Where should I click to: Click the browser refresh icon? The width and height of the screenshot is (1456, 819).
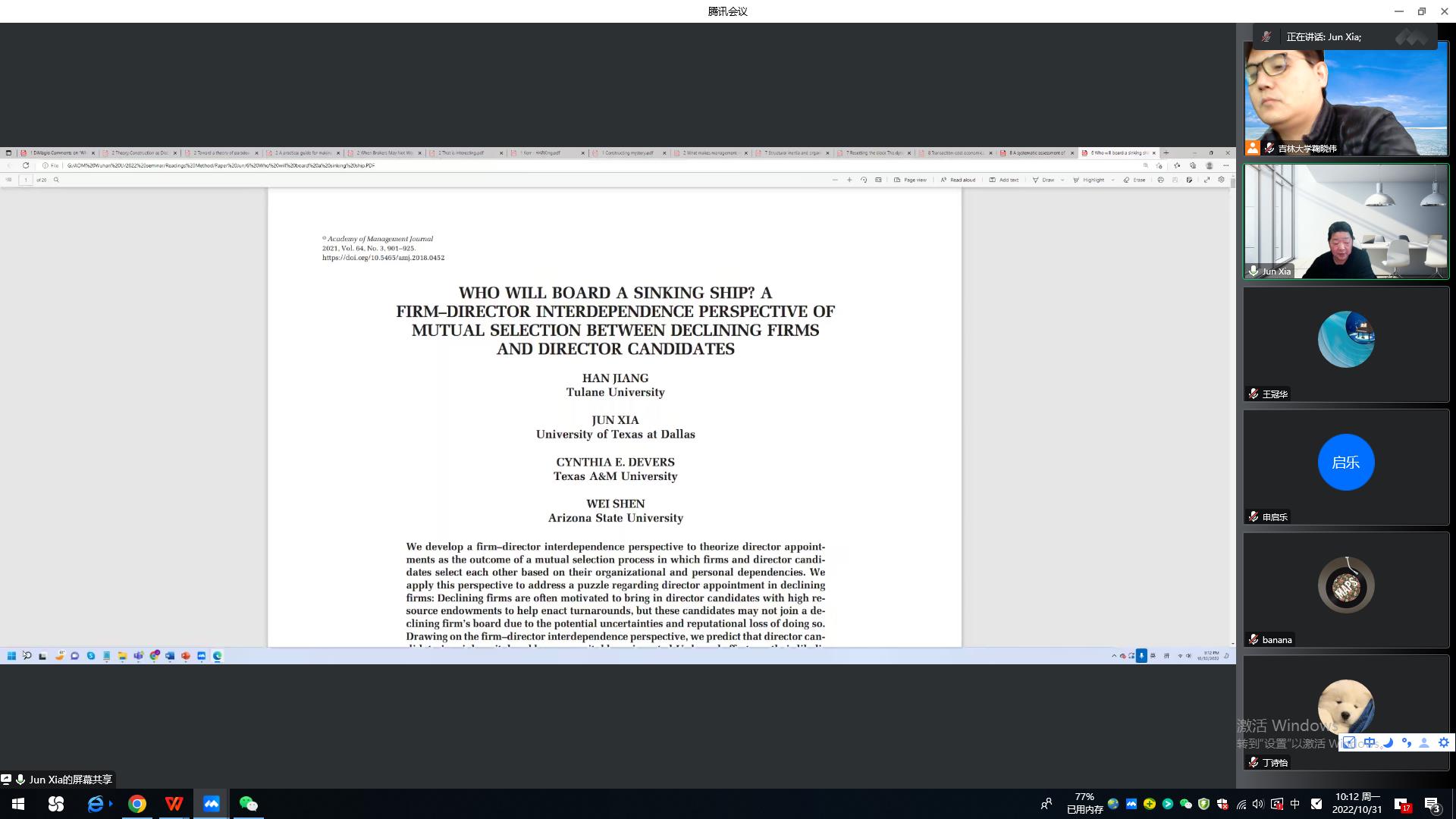[26, 165]
